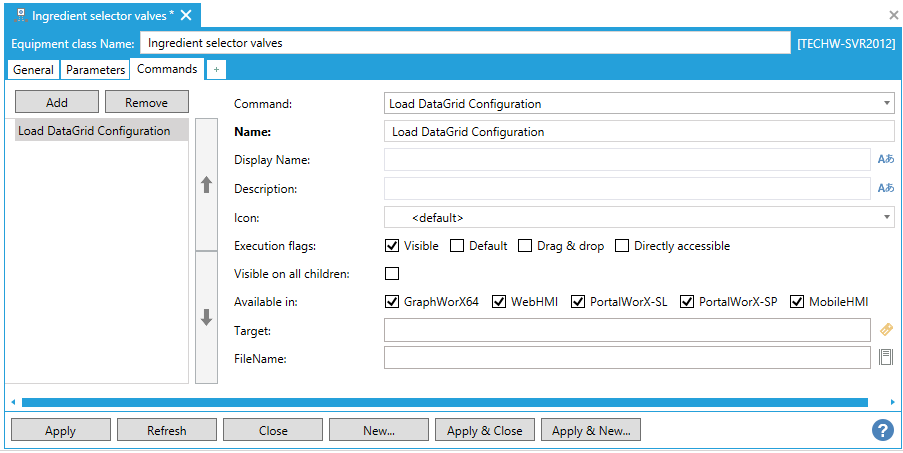
Task: Uncheck the WebHMI availability checkbox
Action: coord(500,302)
